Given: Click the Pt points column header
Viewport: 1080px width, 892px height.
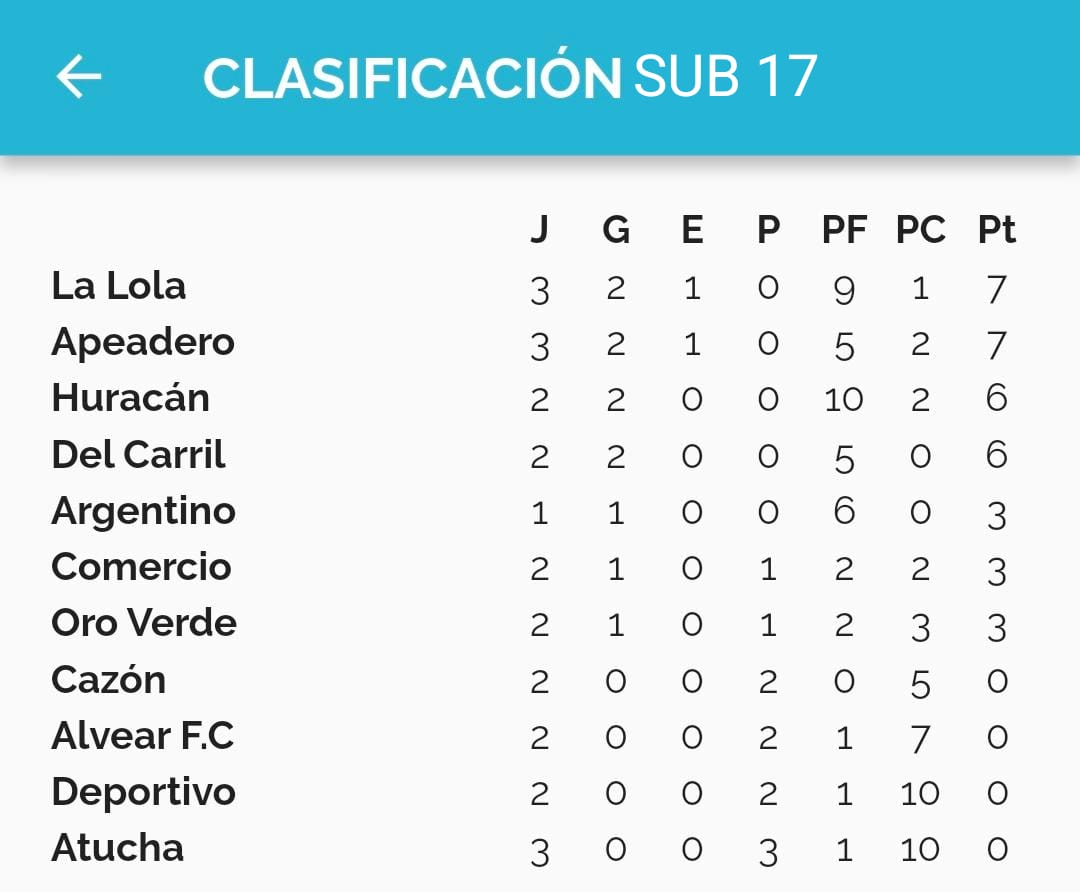Looking at the screenshot, I should pos(997,229).
